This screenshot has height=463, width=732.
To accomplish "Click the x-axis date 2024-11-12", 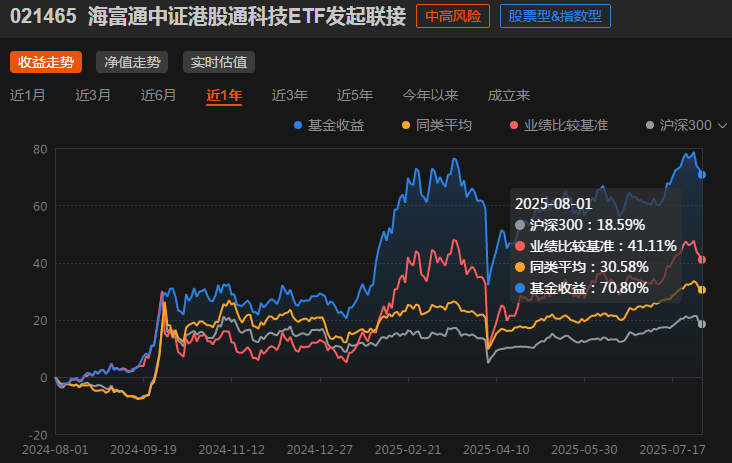I will click(x=232, y=449).
